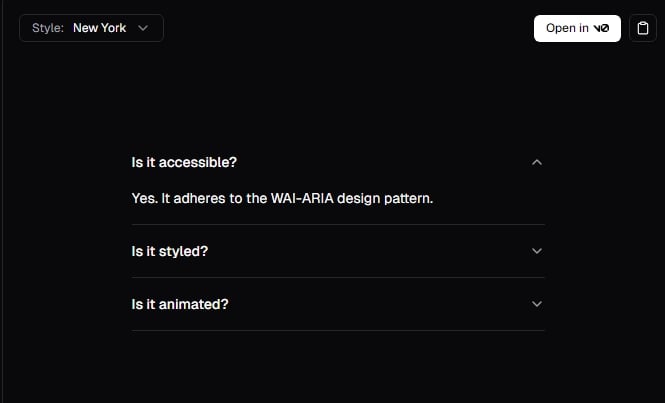
Task: Click the Open in v0 button
Action: point(577,28)
